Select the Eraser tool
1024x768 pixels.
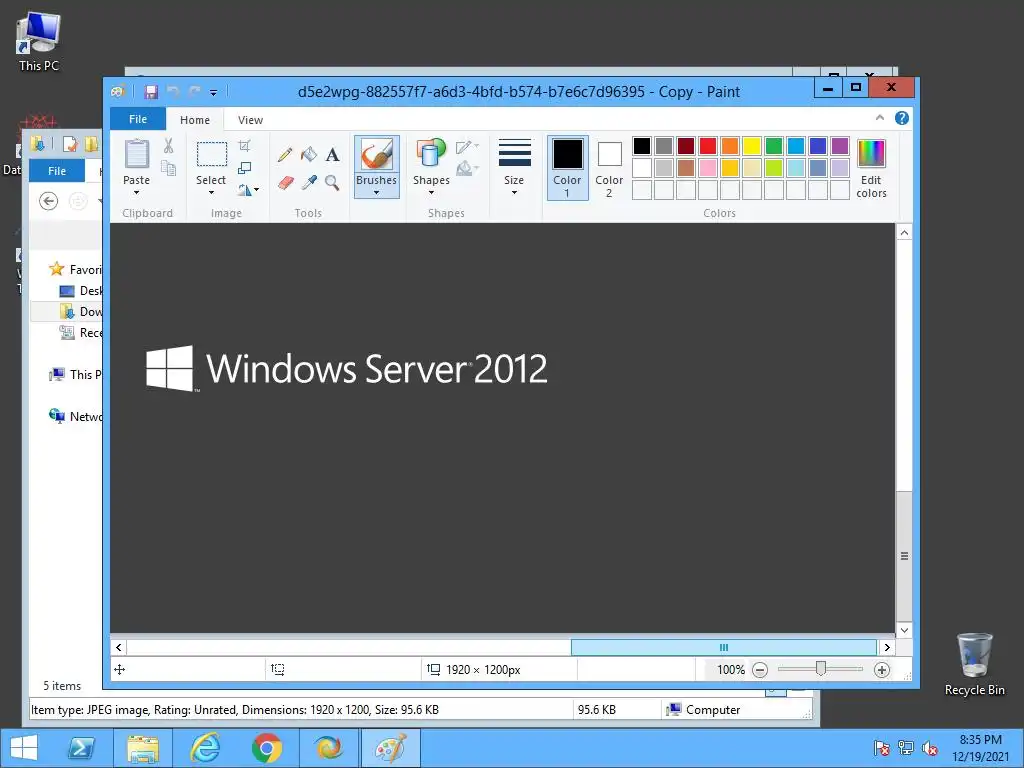coord(285,183)
